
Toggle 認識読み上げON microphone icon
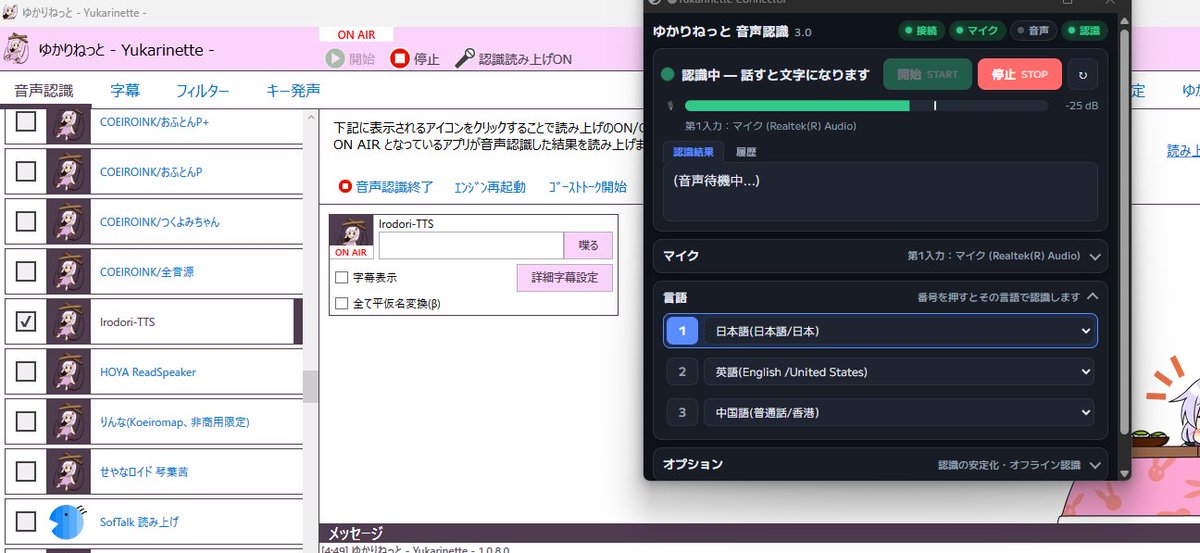(x=464, y=59)
